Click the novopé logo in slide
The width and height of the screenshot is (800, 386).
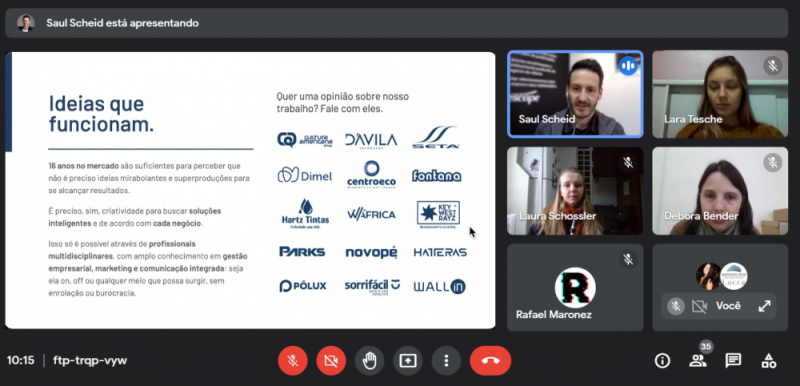tap(371, 252)
